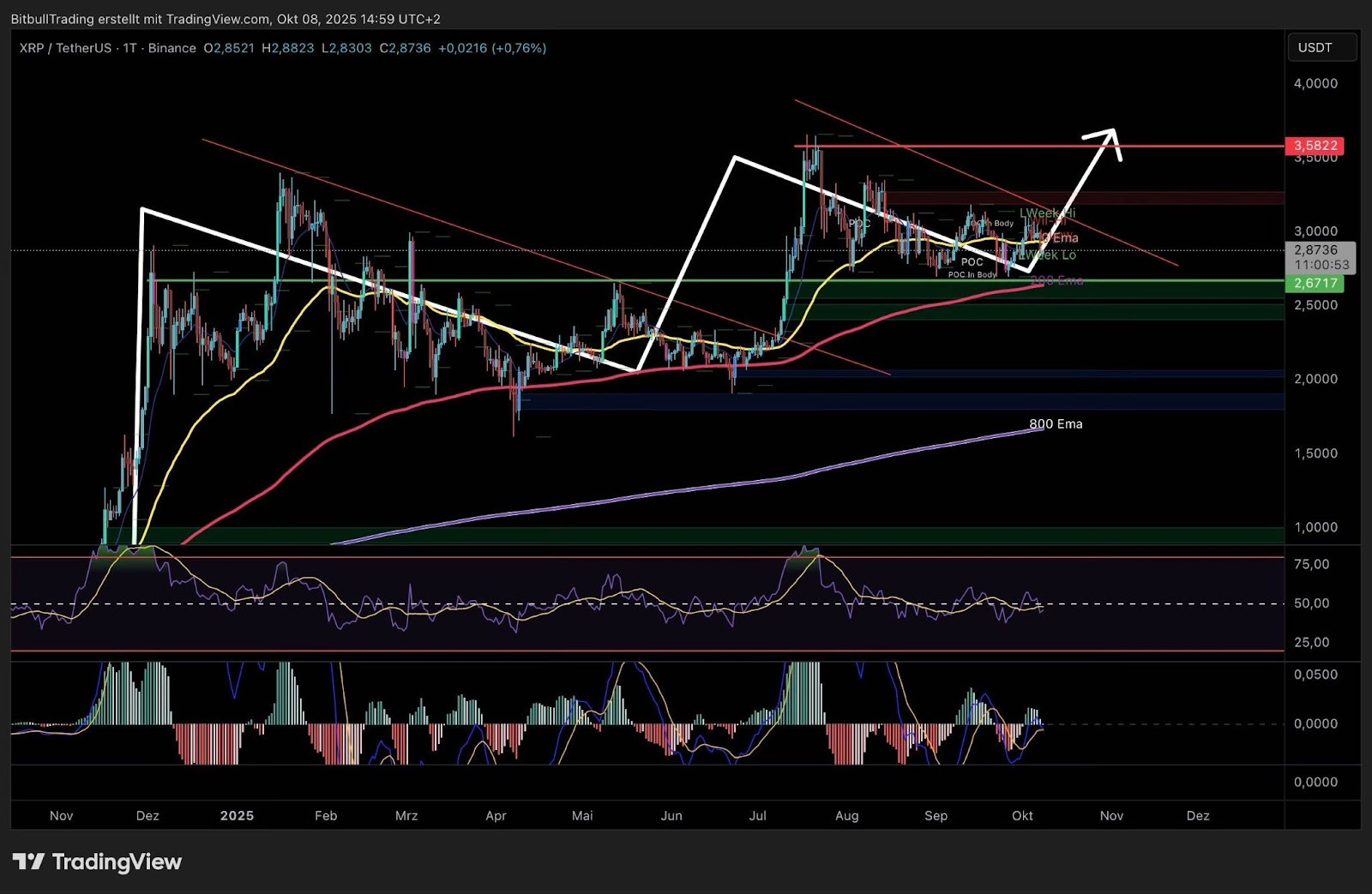Viewport: 1372px width, 894px height.
Task: Click the Okt label on the time axis
Action: (1022, 815)
